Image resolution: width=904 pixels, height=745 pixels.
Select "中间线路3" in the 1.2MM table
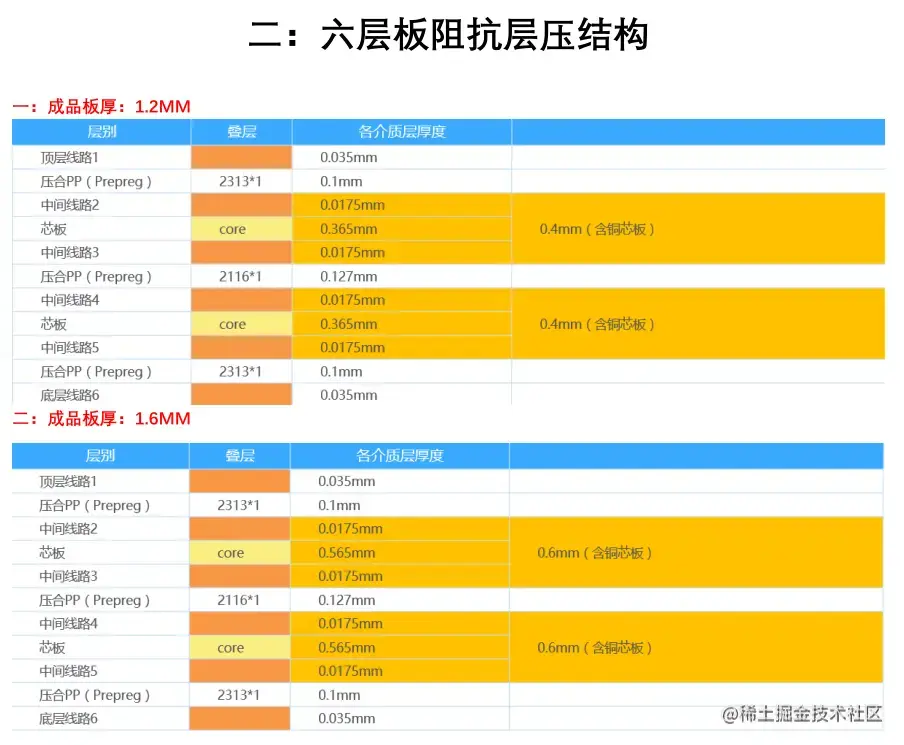click(69, 253)
